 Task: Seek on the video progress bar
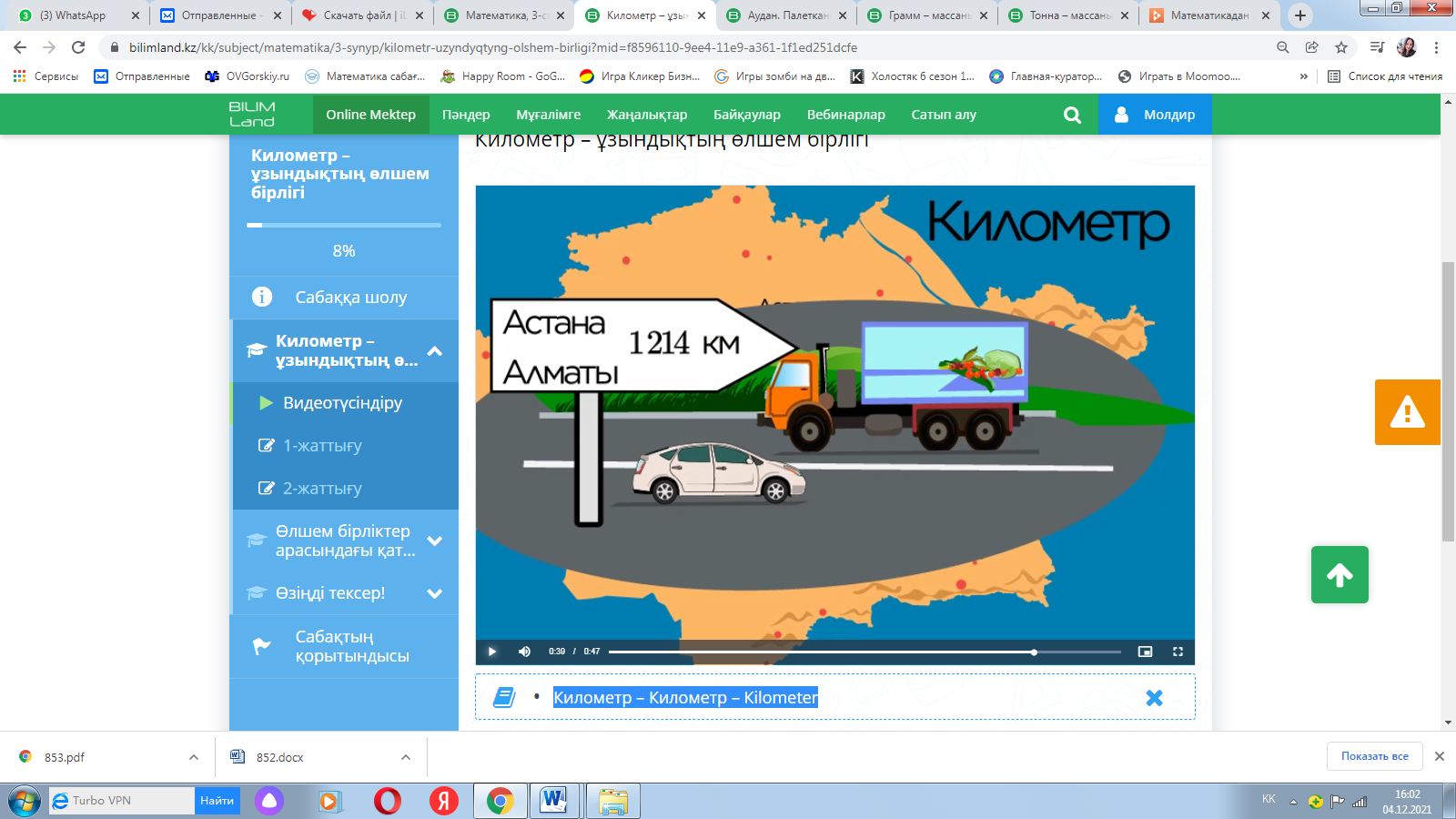point(864,652)
